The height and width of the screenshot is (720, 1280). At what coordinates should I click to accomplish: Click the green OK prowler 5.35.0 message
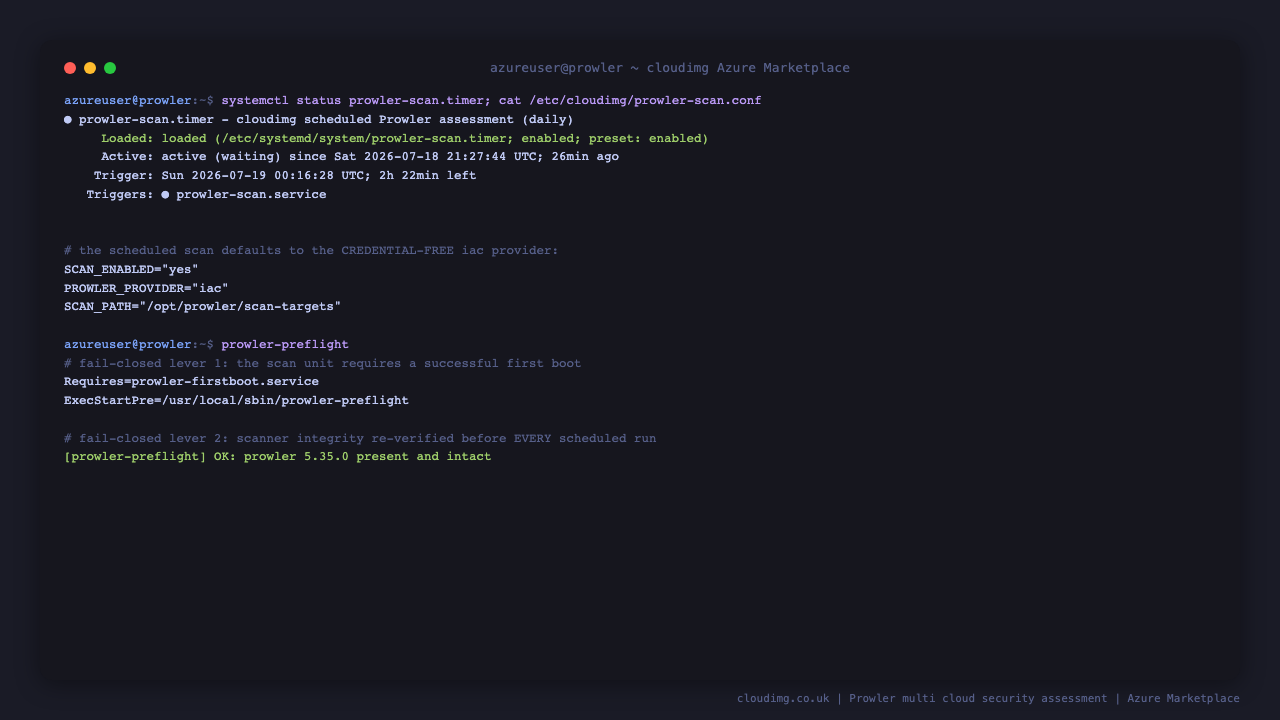[278, 457]
